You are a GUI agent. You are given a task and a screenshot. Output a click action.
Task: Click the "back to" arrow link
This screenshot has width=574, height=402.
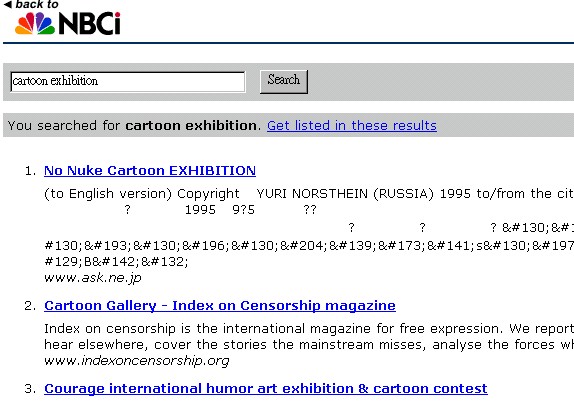pos(31,4)
